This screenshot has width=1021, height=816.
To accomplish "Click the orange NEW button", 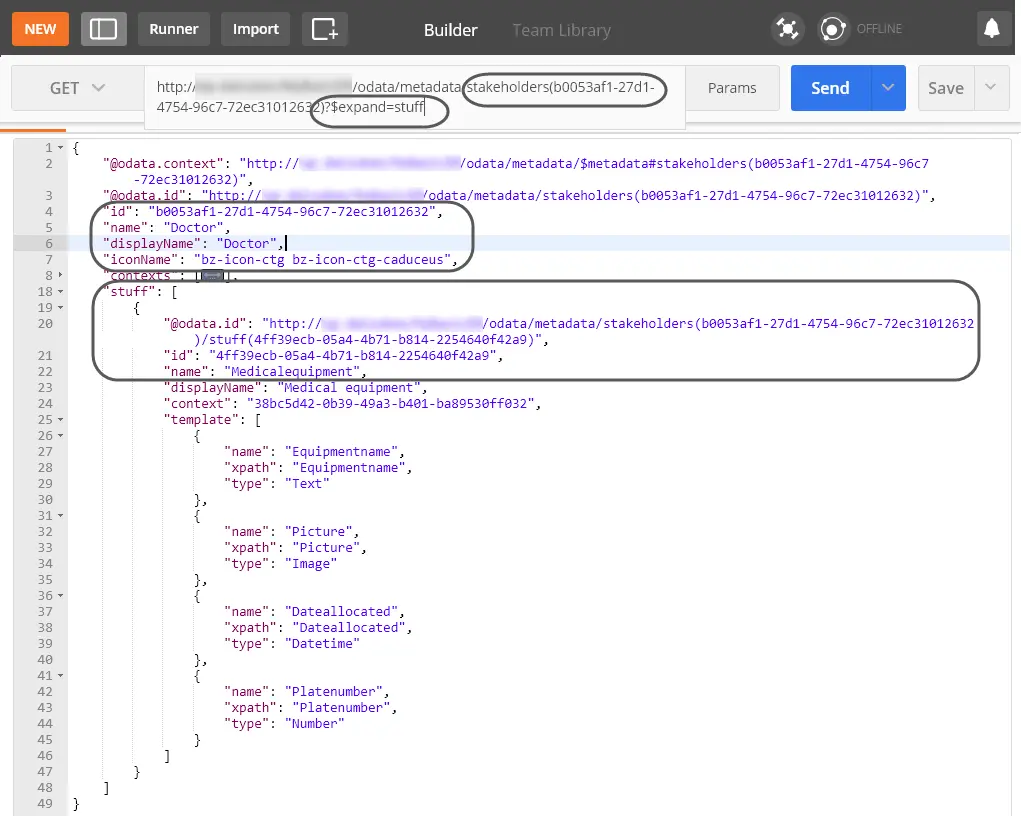I will (x=40, y=29).
